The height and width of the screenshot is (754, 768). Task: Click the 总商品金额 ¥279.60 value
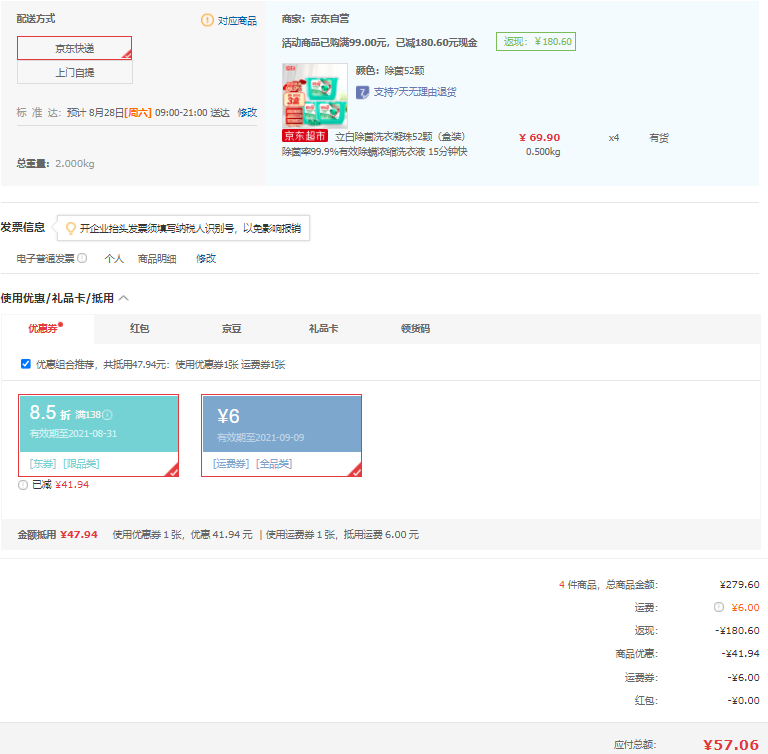pyautogui.click(x=740, y=584)
